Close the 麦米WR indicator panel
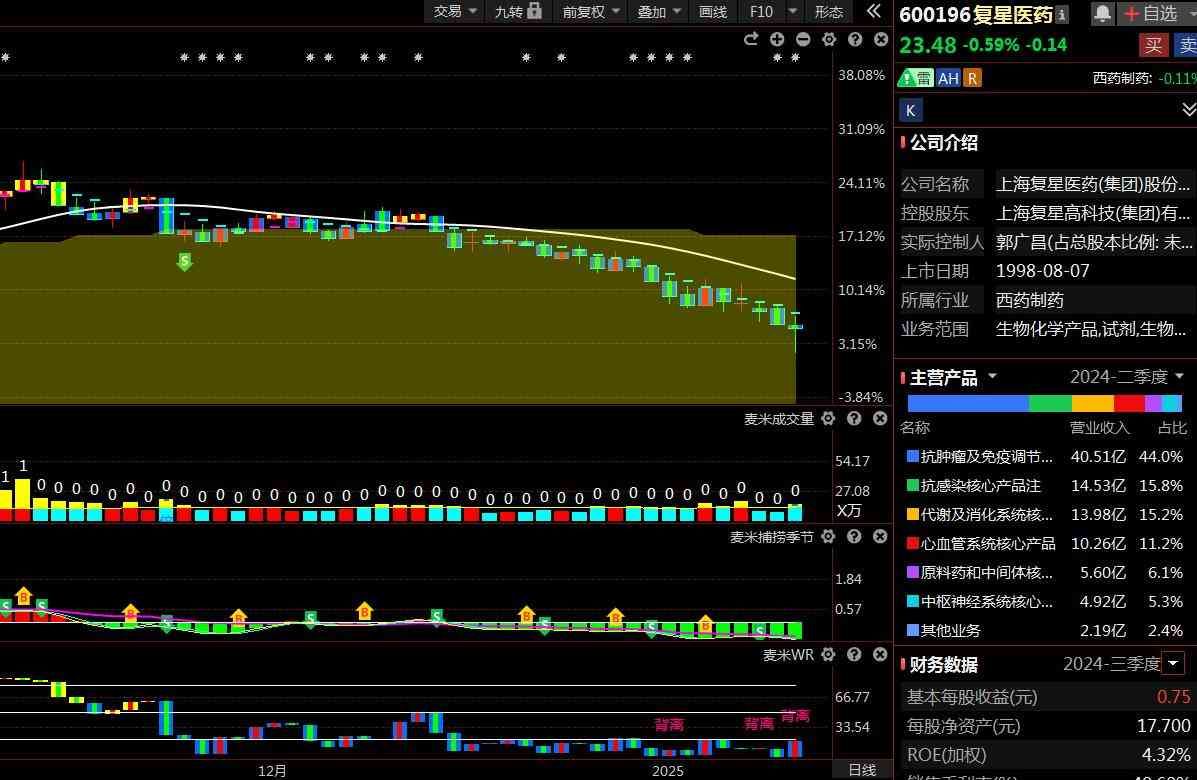Screen dimensions: 1197x780 point(880,655)
